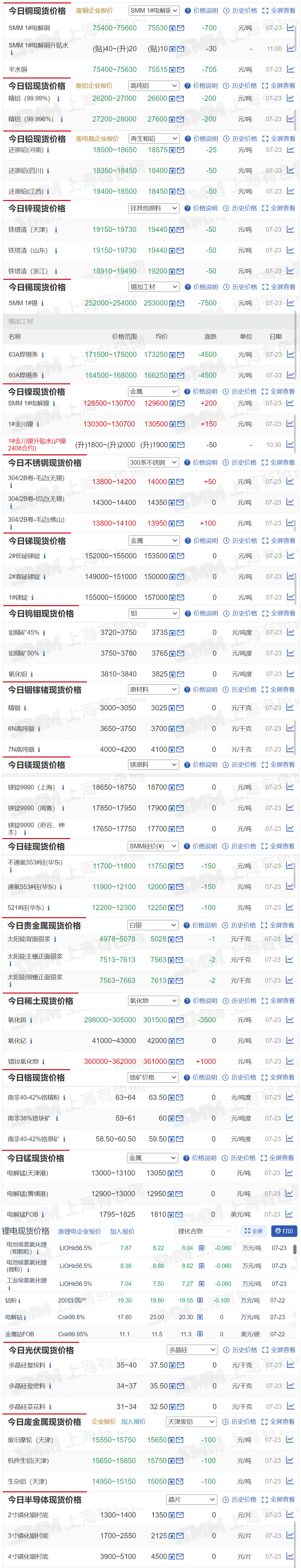Show info icon beside 钼精矿45%

tap(44, 632)
